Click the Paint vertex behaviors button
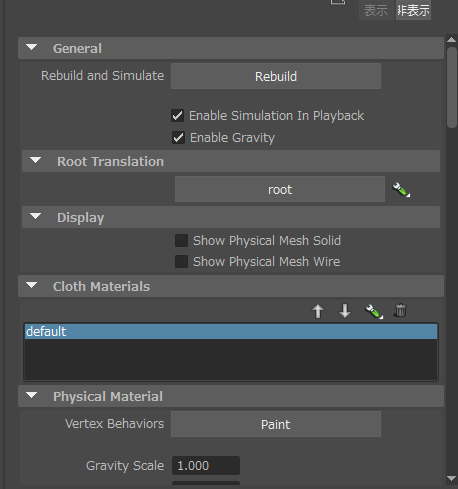This screenshot has height=489, width=458. coord(276,424)
